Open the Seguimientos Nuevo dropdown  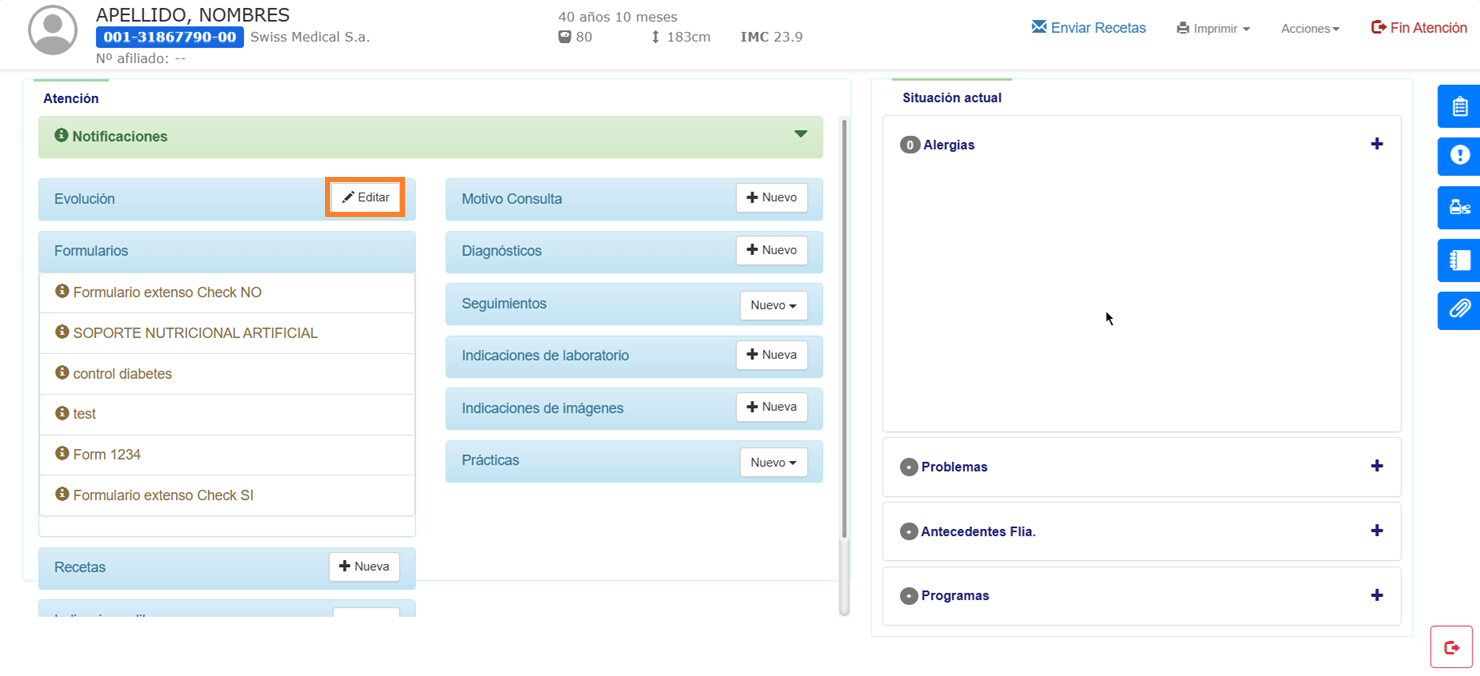tap(773, 305)
